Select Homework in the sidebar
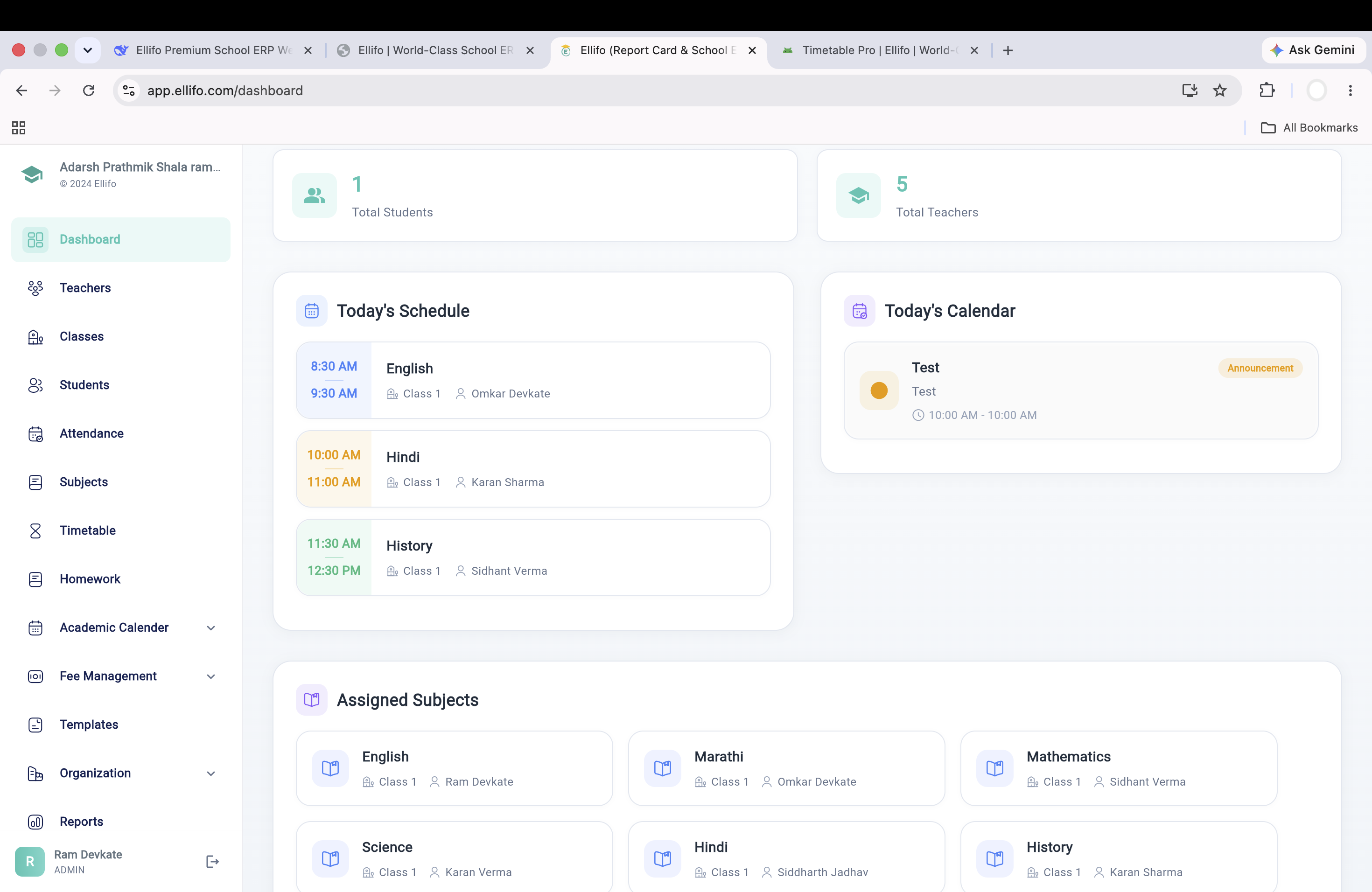This screenshot has height=892, width=1372. pyautogui.click(x=120, y=579)
